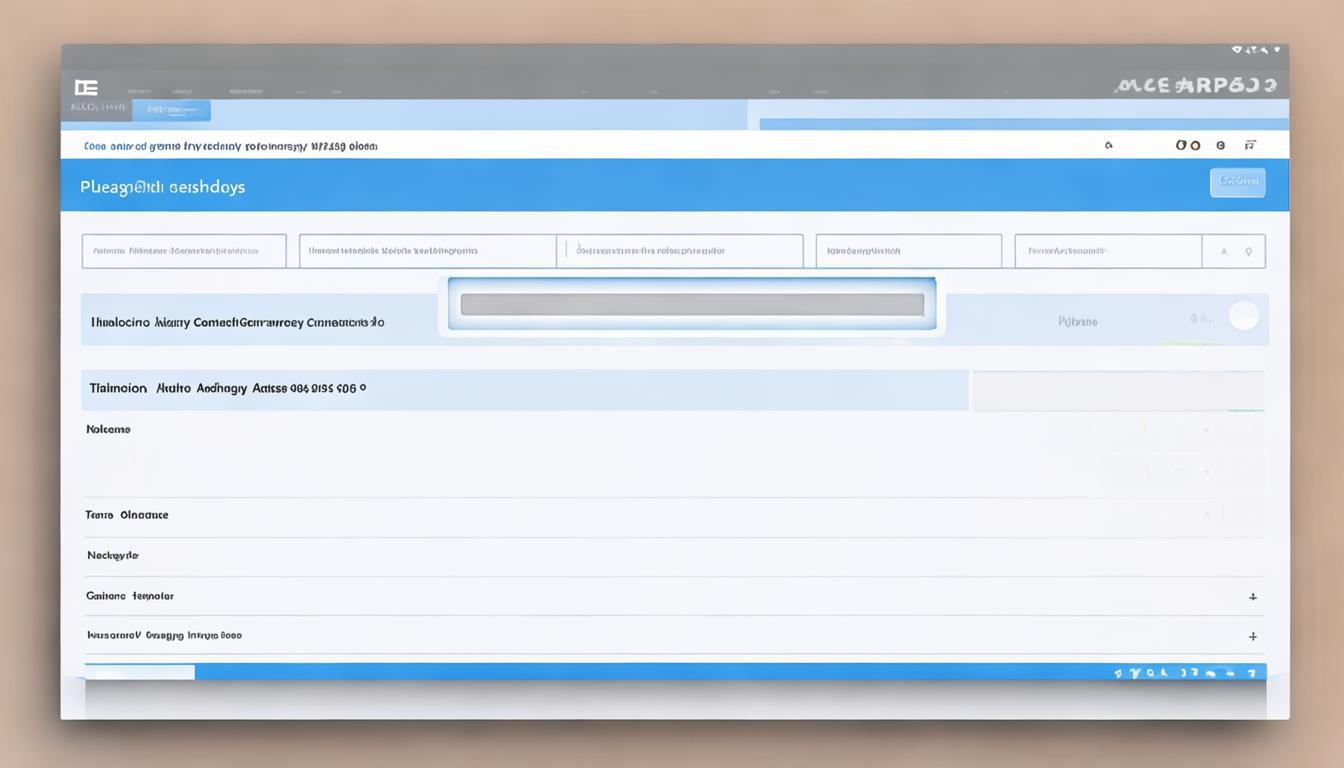The width and height of the screenshot is (1344, 768).
Task: Select the 'Tlaimoion' highlighted table header row
Action: pyautogui.click(x=525, y=389)
